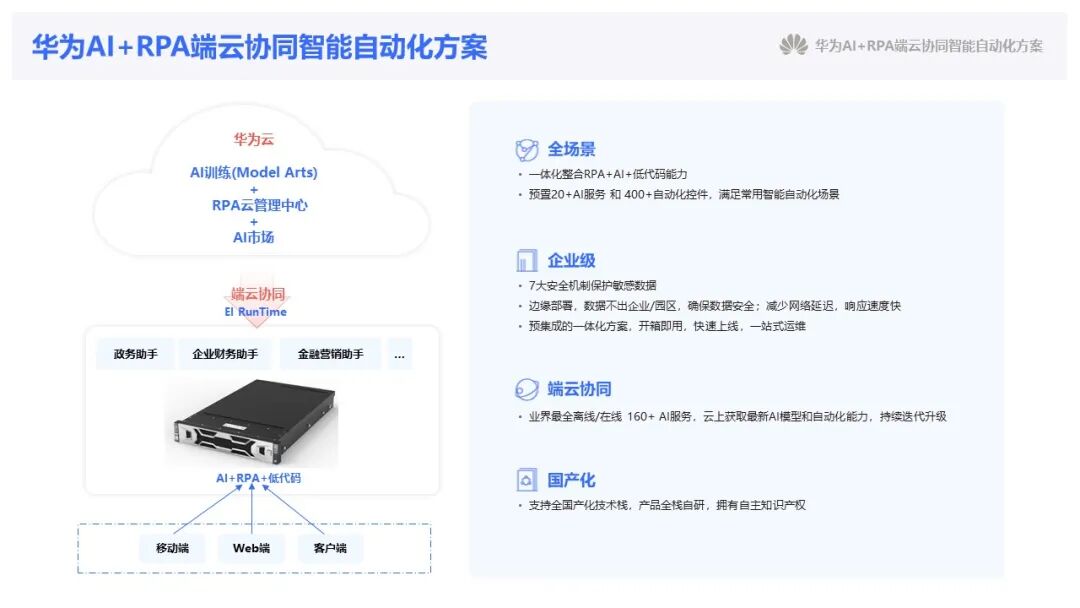
Task: Select the 移动端 box
Action: [172, 548]
